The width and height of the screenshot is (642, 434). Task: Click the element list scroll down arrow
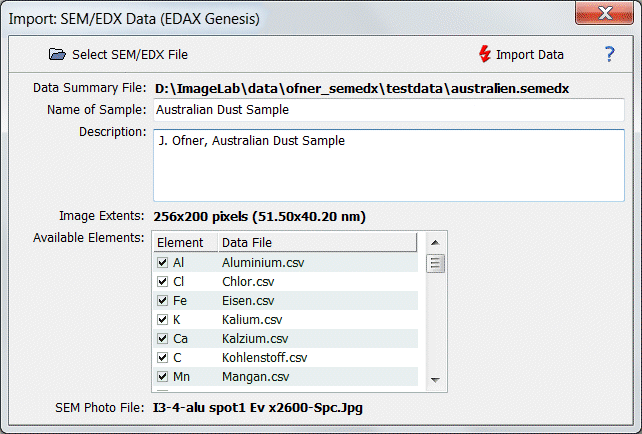(x=435, y=379)
